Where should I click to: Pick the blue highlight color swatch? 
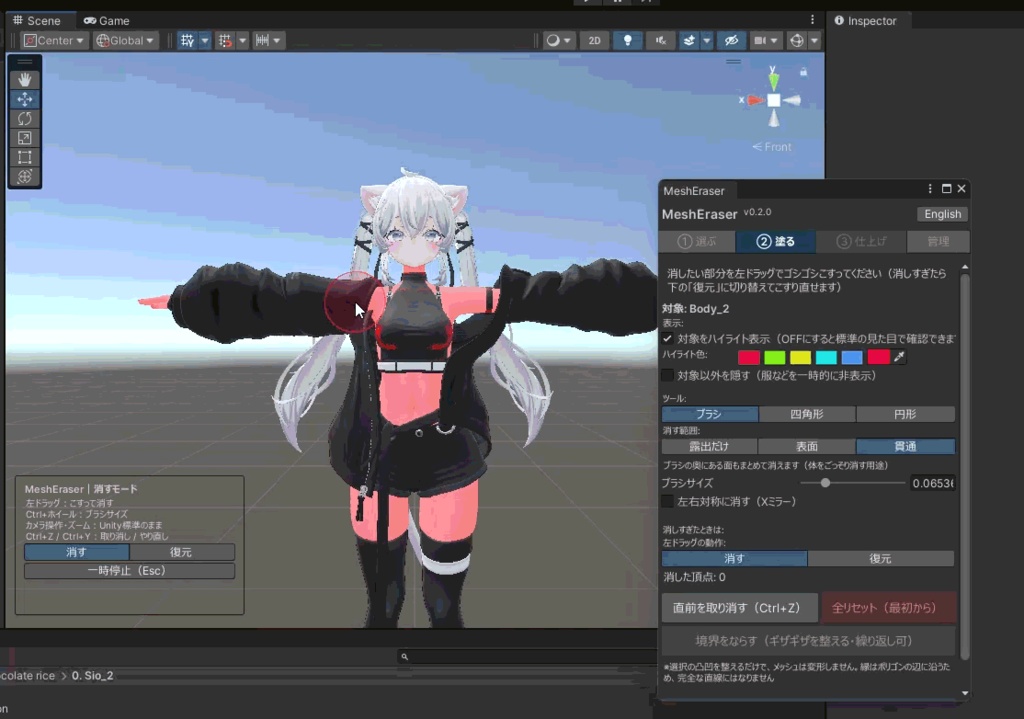click(852, 357)
